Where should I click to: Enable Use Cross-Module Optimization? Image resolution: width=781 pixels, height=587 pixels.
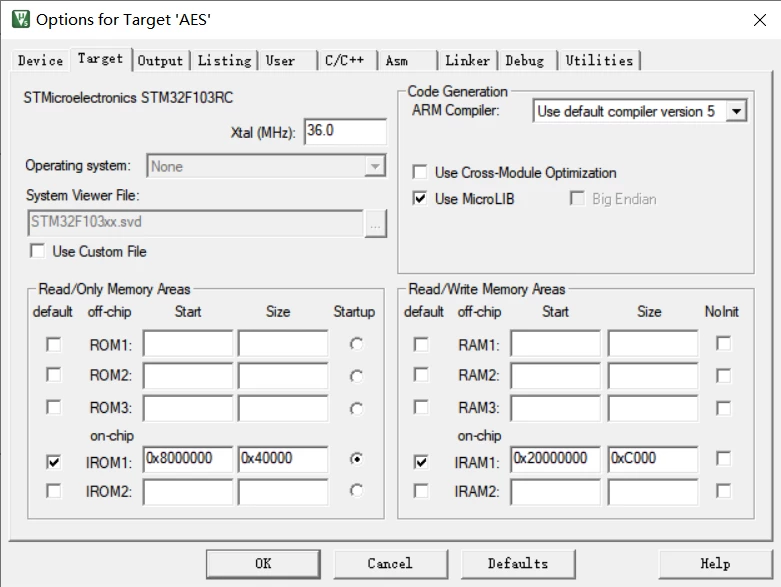pyautogui.click(x=420, y=172)
